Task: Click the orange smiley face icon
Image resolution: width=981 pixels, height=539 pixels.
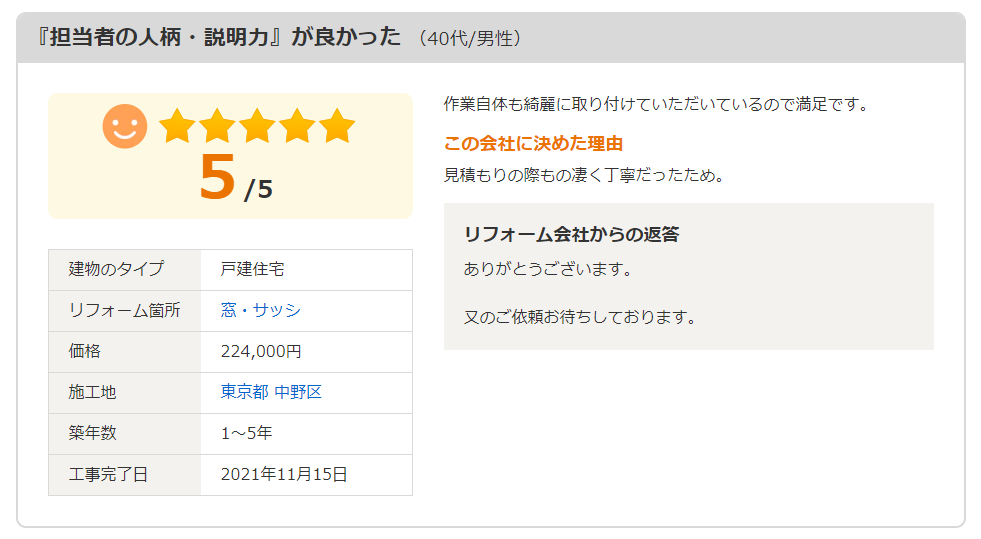Action: click(x=125, y=126)
